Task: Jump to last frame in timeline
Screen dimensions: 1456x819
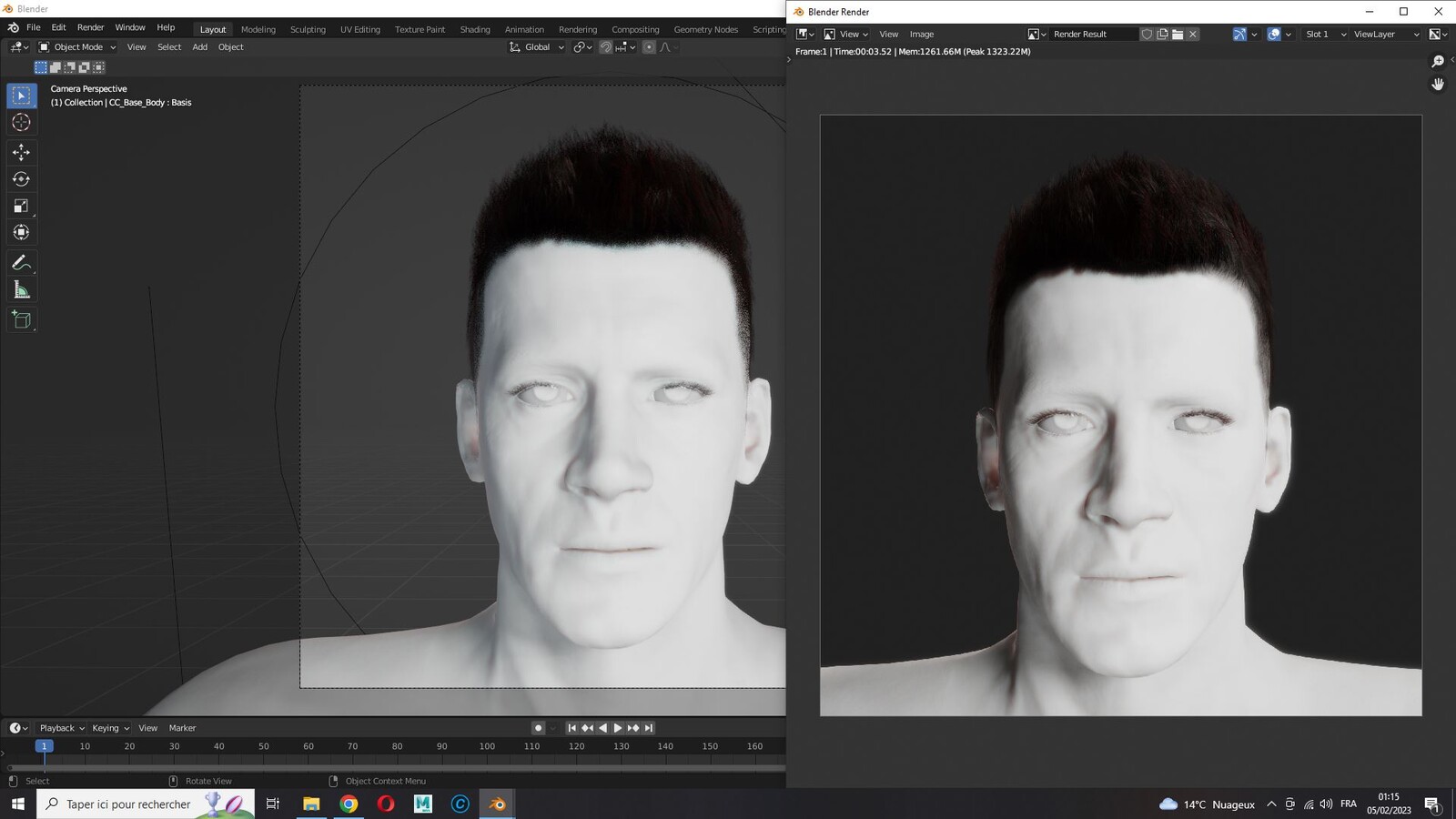Action: [x=649, y=728]
